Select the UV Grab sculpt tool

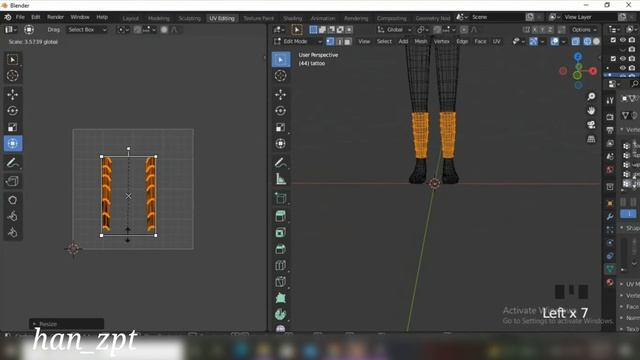click(13, 200)
